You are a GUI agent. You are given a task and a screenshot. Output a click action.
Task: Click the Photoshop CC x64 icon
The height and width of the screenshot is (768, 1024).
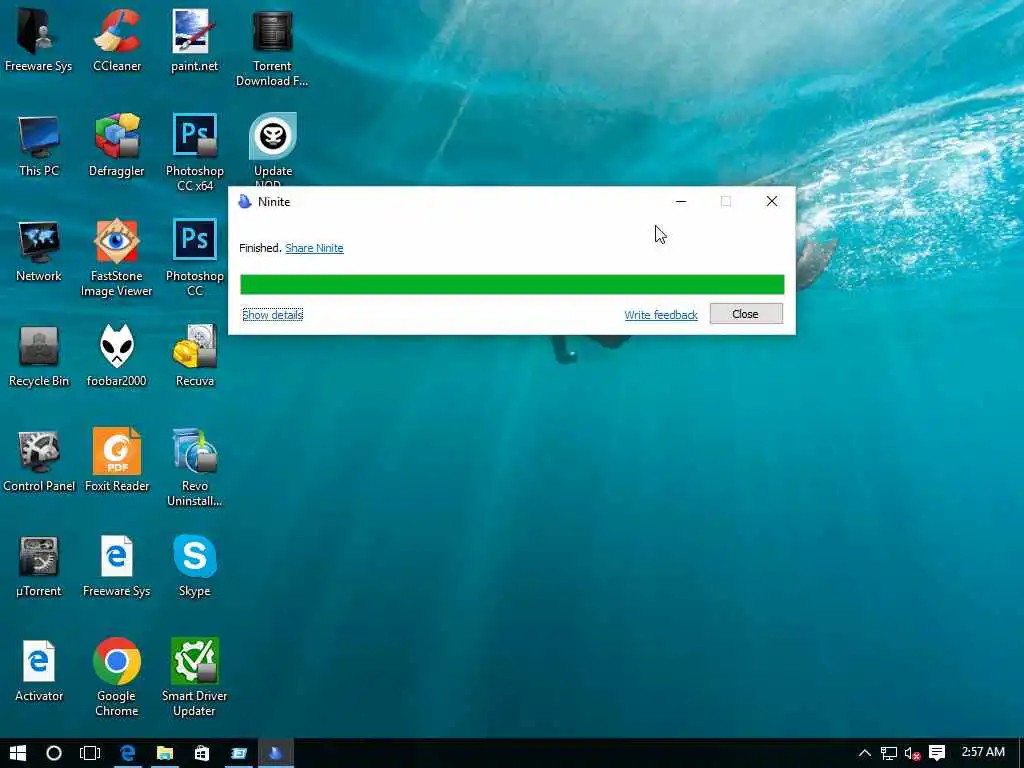[195, 152]
